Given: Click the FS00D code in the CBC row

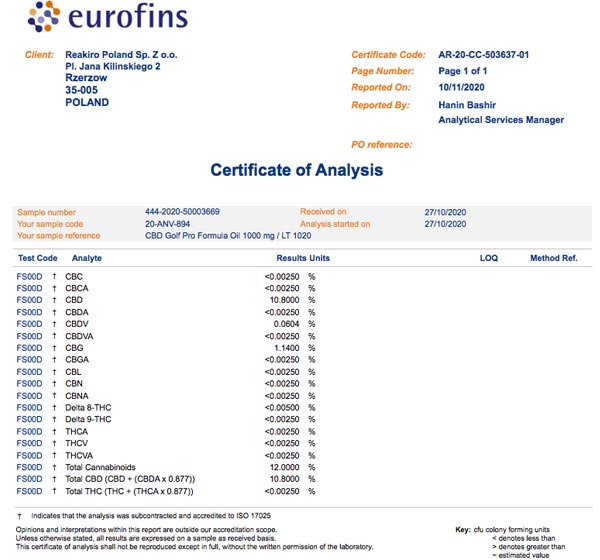Looking at the screenshot, I should click(x=29, y=277).
